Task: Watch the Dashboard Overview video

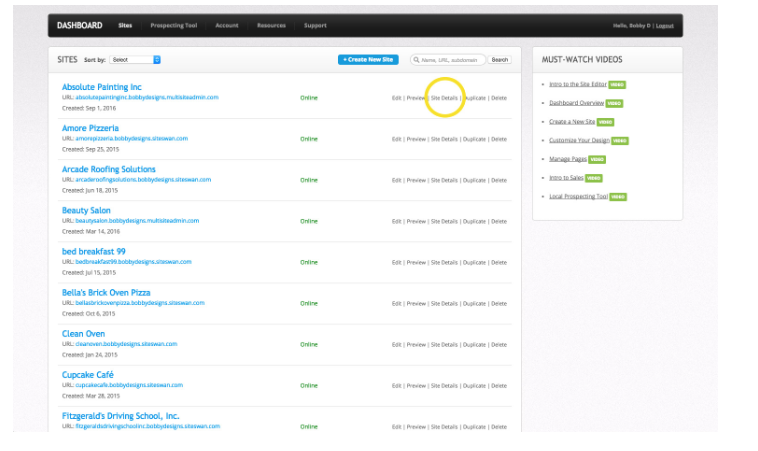Action: pyautogui.click(x=576, y=103)
